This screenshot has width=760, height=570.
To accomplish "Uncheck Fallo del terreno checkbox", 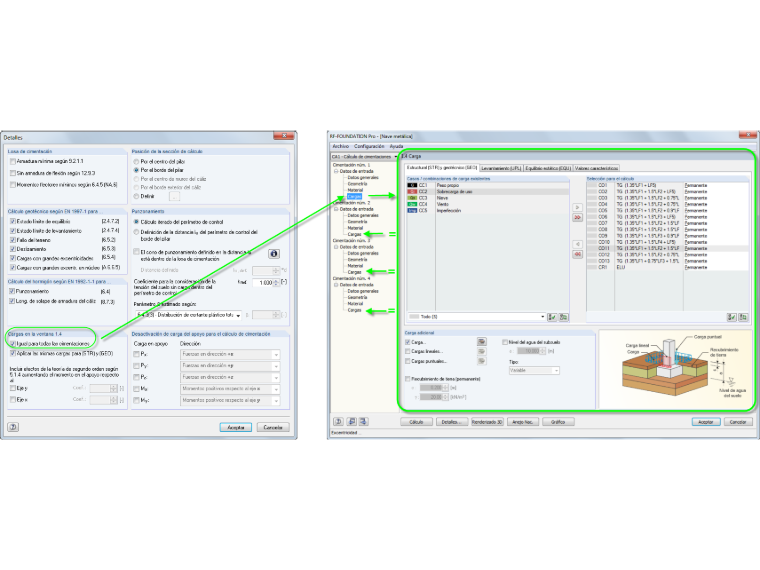I will [x=13, y=240].
